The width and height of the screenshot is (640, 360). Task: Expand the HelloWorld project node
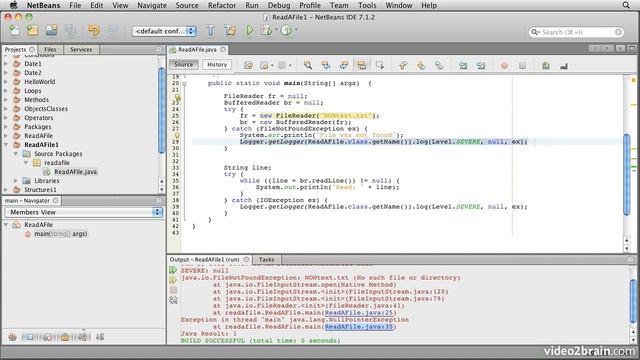coord(6,82)
